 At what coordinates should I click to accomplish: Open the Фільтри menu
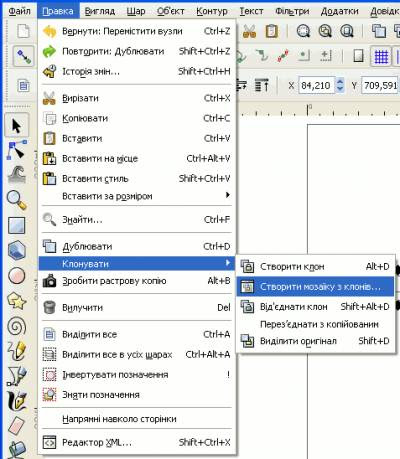click(x=292, y=11)
